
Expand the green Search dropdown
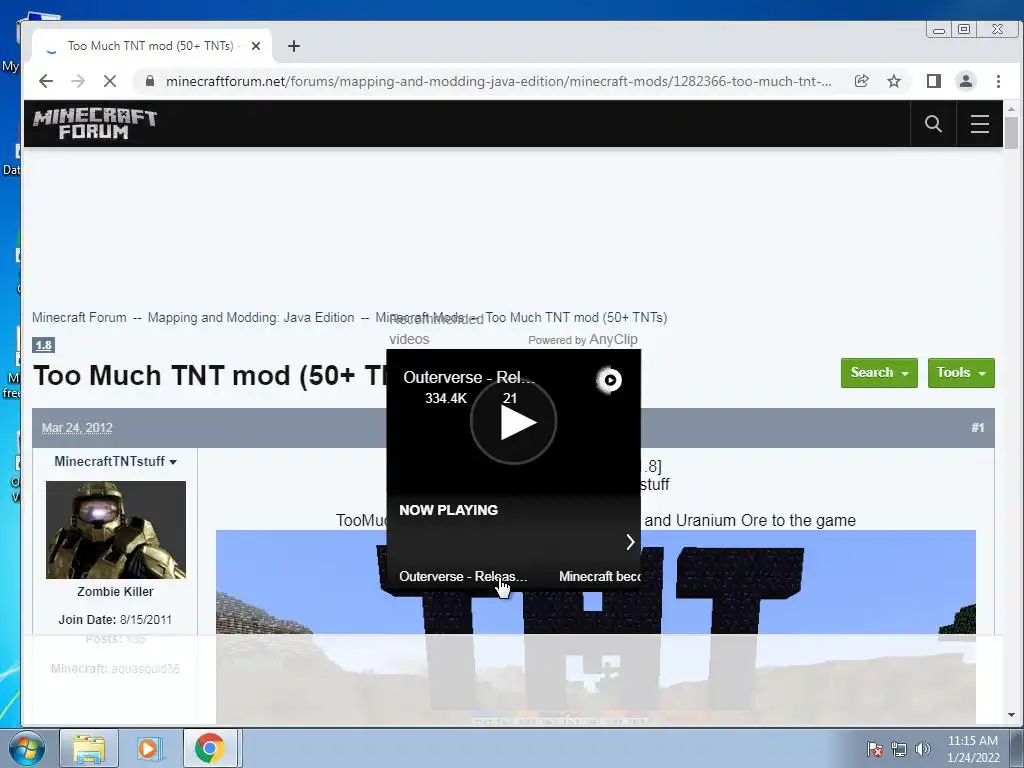(x=879, y=373)
